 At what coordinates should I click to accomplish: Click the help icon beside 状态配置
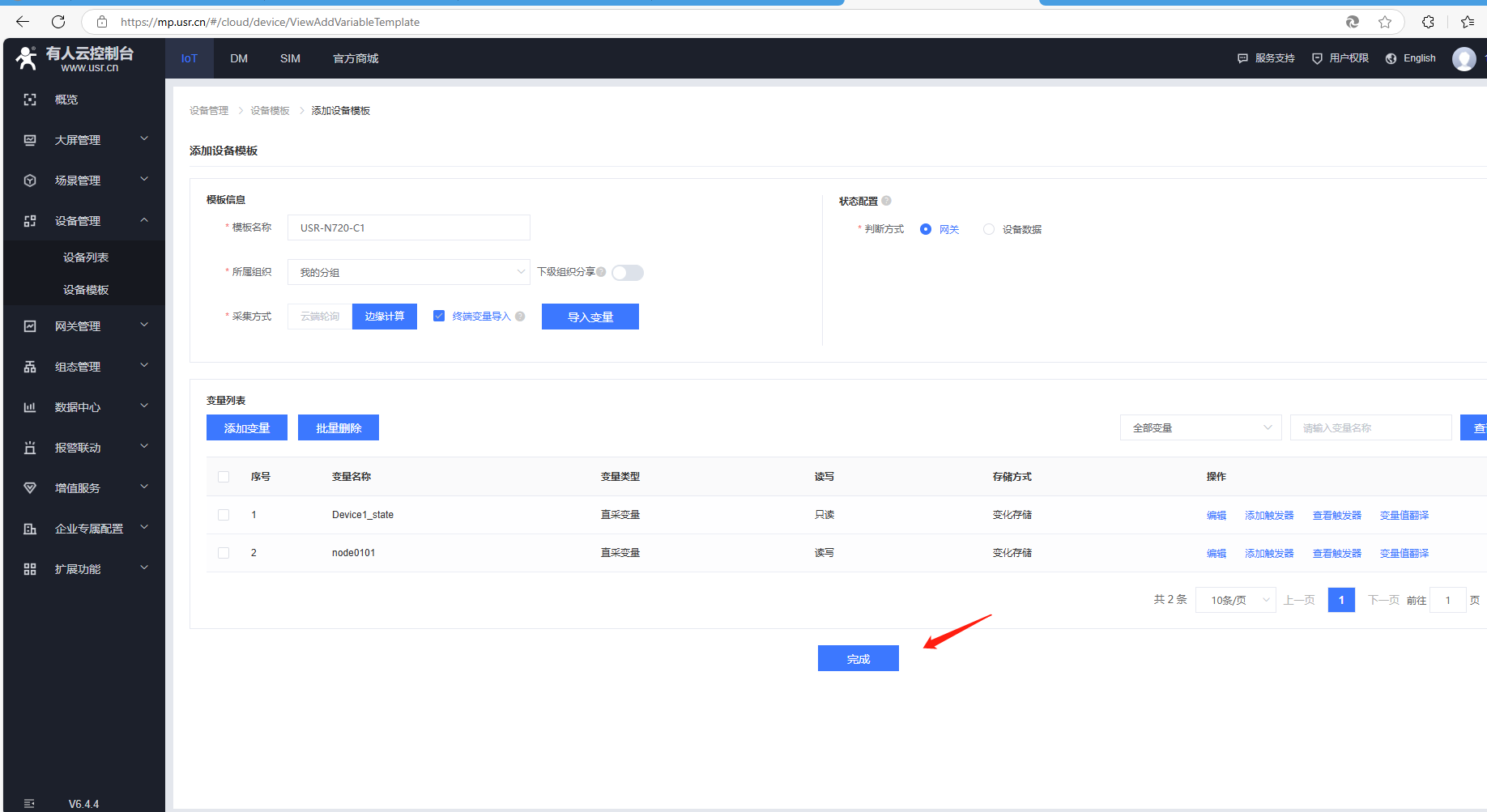pos(886,201)
